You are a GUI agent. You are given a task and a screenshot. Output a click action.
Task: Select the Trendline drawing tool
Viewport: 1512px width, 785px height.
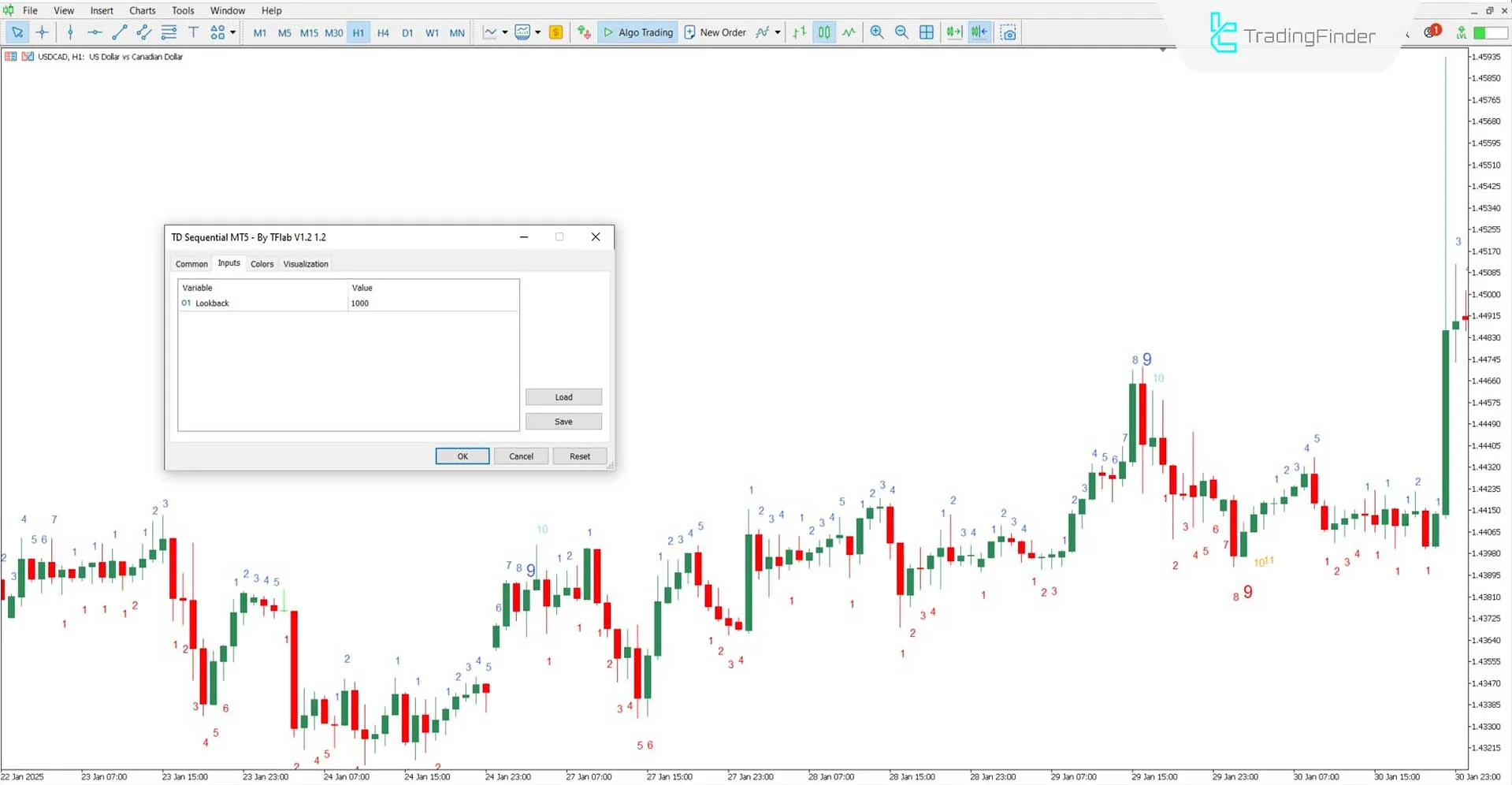pyautogui.click(x=120, y=32)
